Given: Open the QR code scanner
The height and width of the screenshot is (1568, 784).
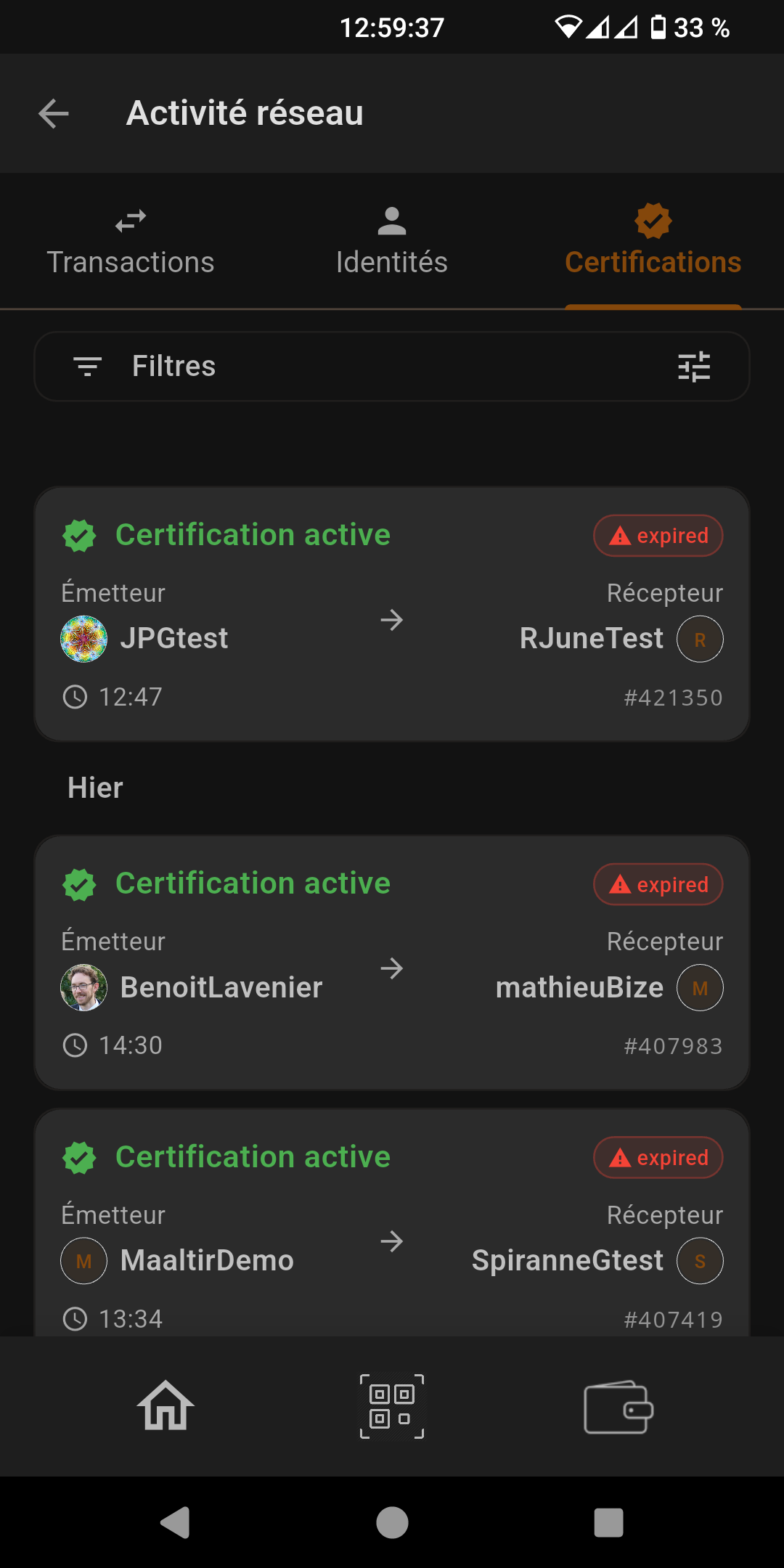Looking at the screenshot, I should [392, 1406].
